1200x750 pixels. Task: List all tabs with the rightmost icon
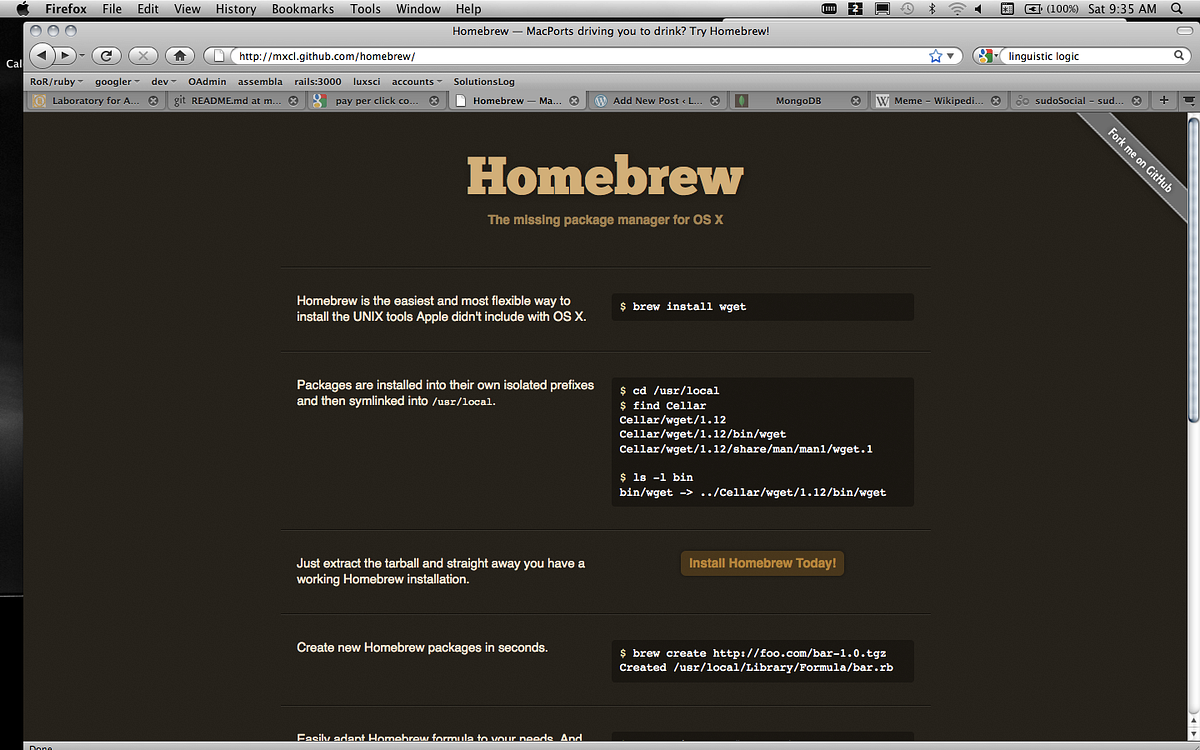tap(1188, 100)
